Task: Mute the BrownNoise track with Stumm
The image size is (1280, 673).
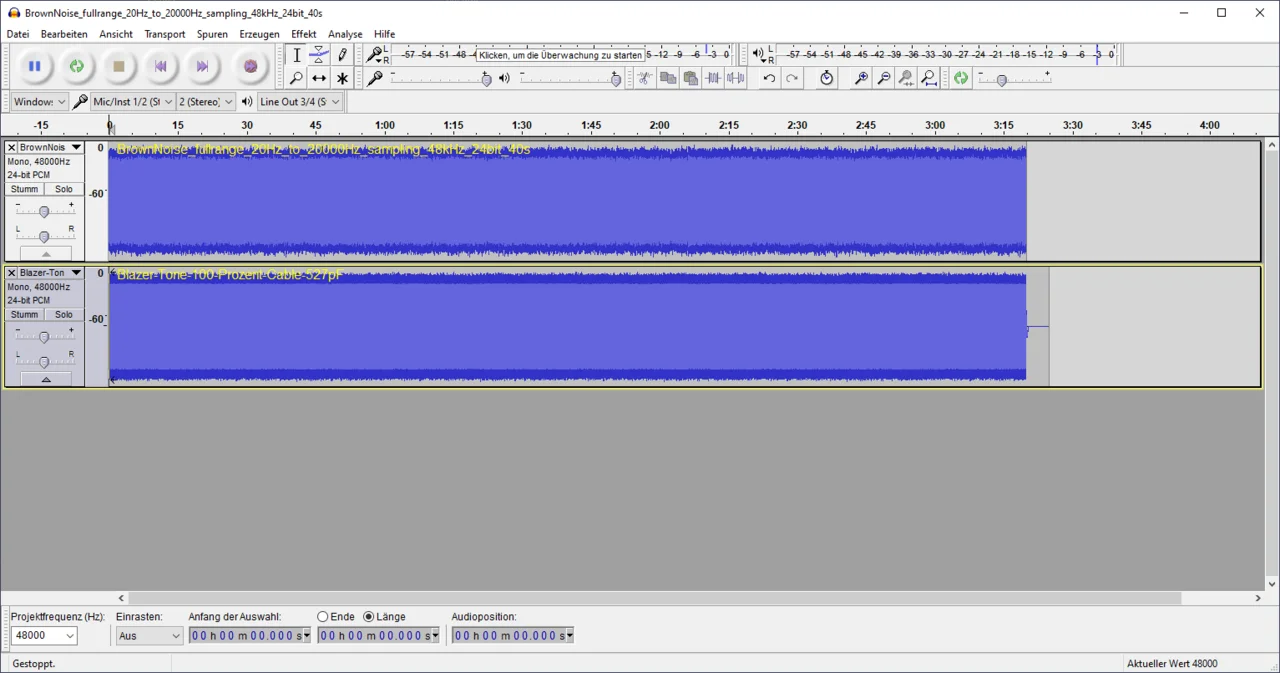Action: pyautogui.click(x=25, y=189)
